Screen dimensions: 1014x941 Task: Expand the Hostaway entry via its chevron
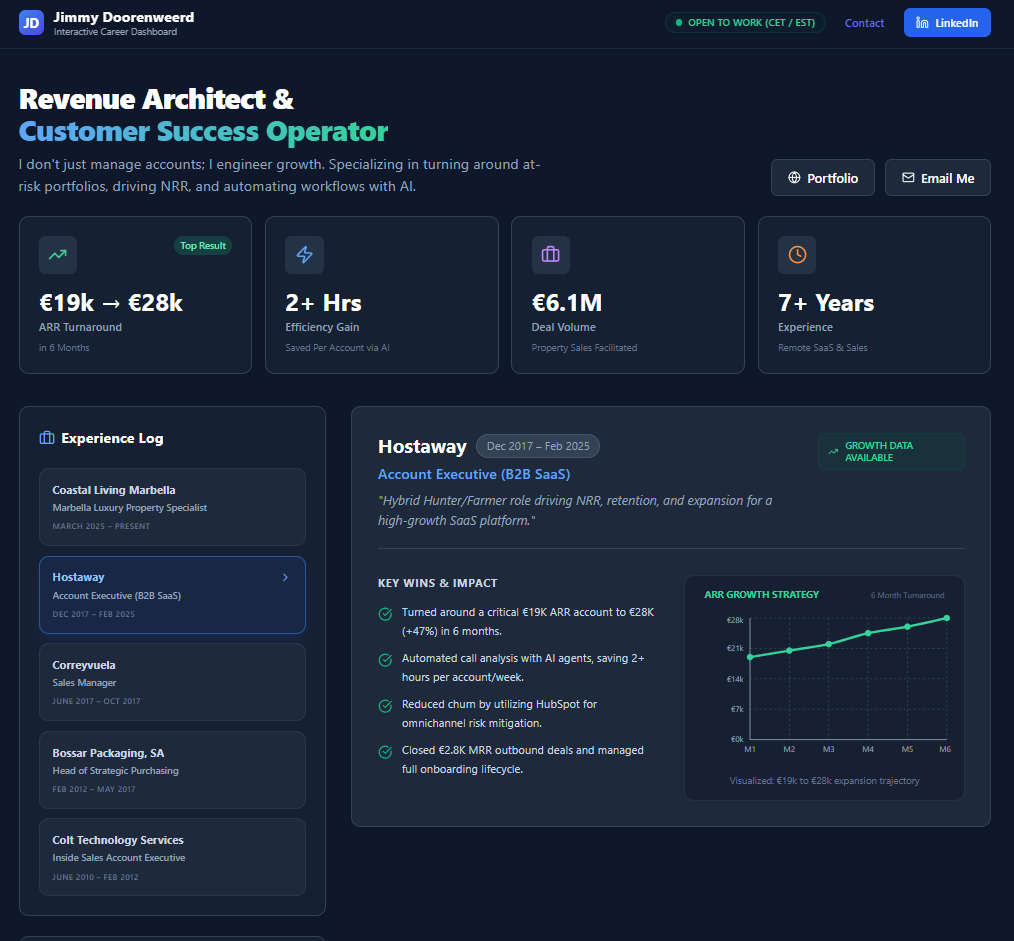click(285, 577)
